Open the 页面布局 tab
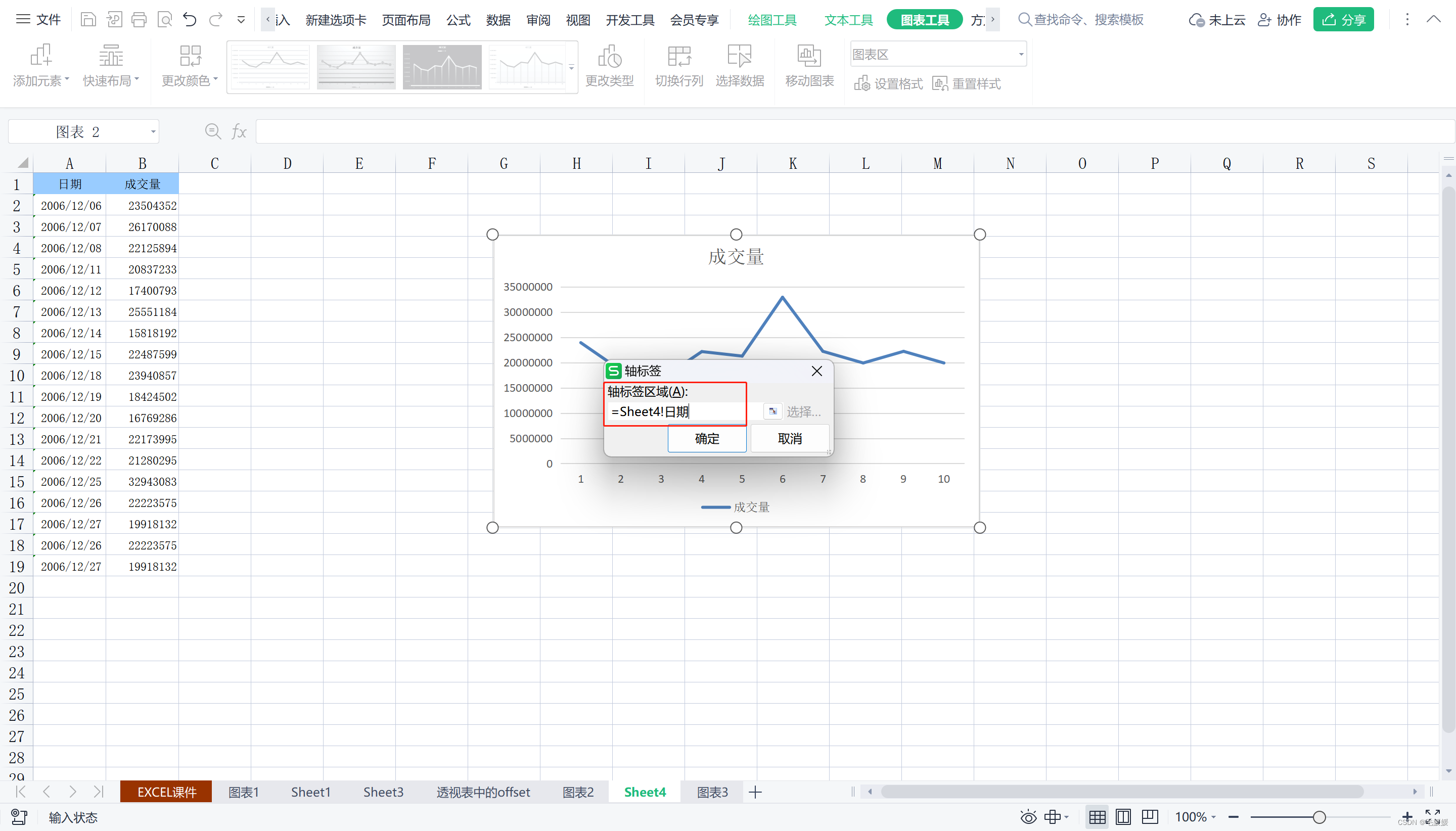The height and width of the screenshot is (831, 1456). (406, 20)
